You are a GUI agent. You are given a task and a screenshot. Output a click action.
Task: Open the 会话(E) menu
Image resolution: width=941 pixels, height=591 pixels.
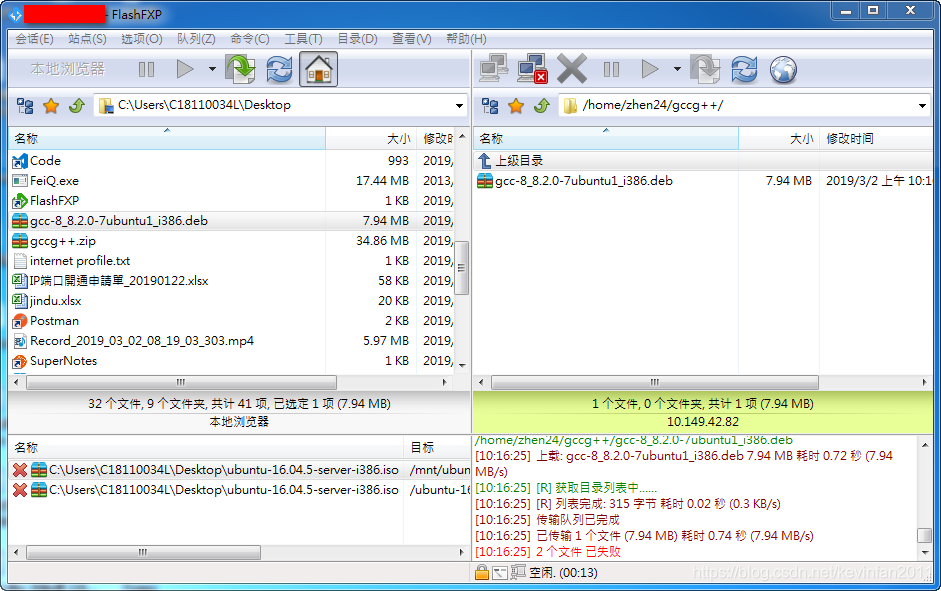[34, 39]
